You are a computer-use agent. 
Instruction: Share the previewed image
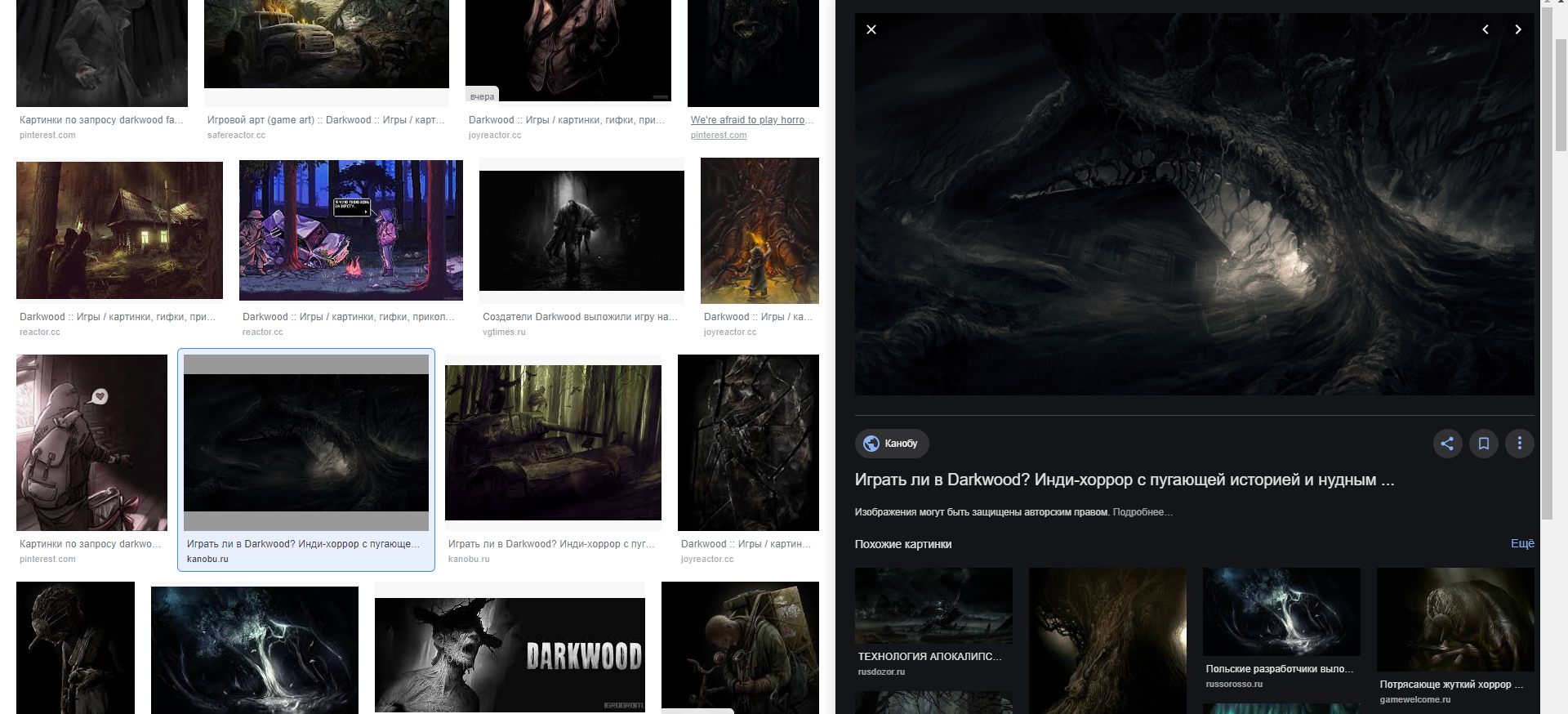(1447, 444)
